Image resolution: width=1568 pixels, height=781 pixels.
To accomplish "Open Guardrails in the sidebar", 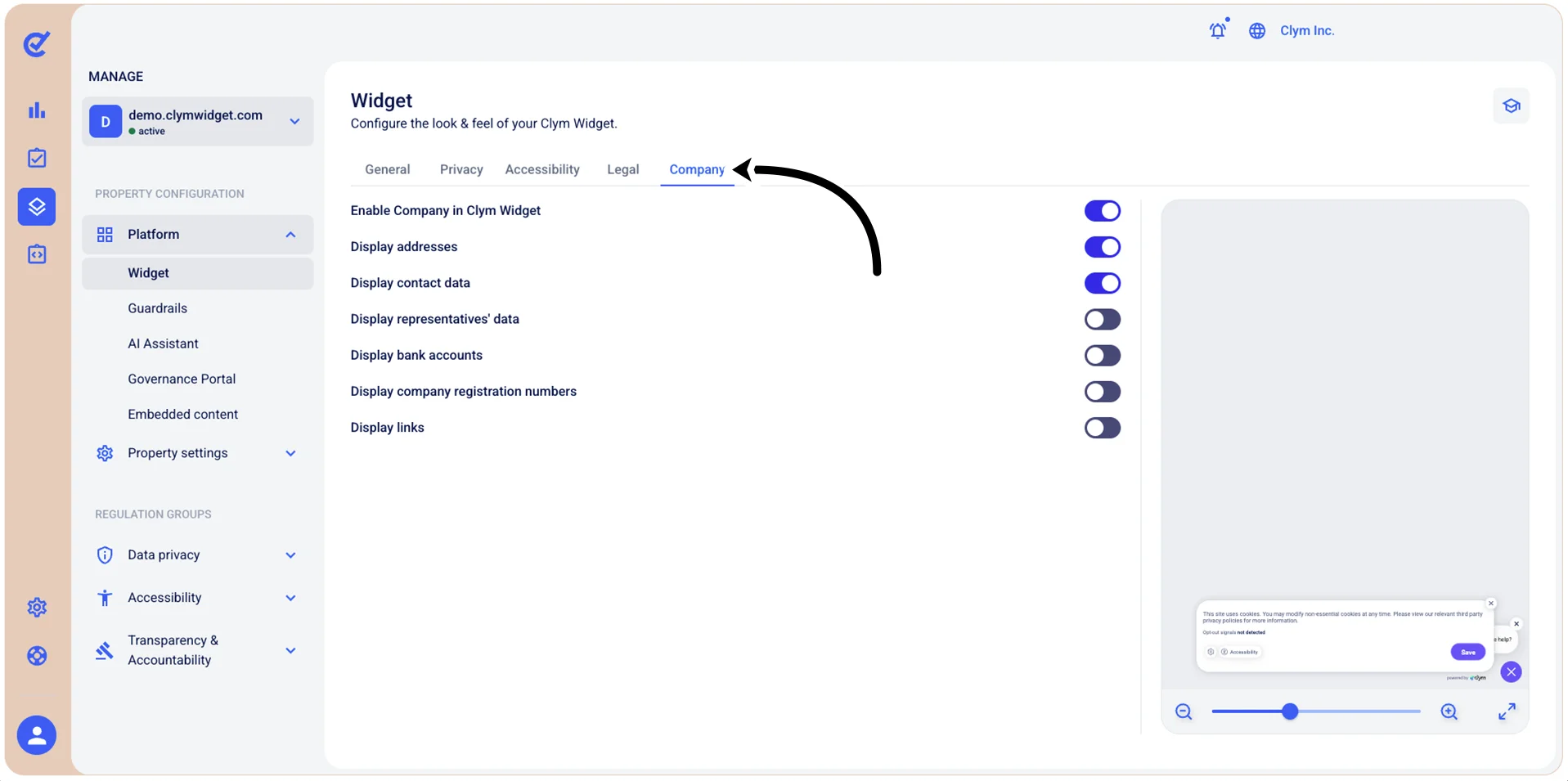I will point(157,308).
